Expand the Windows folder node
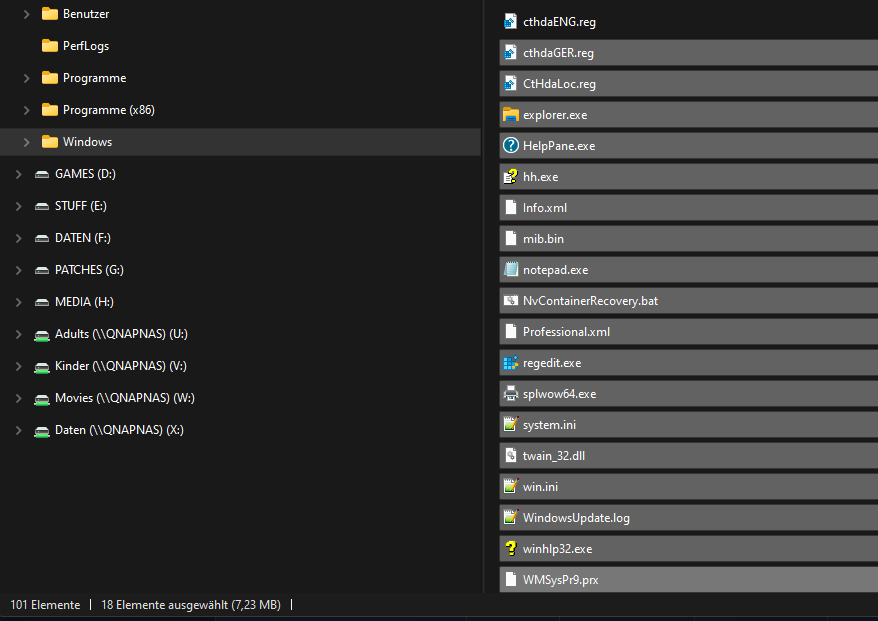The width and height of the screenshot is (878, 621). [26, 142]
